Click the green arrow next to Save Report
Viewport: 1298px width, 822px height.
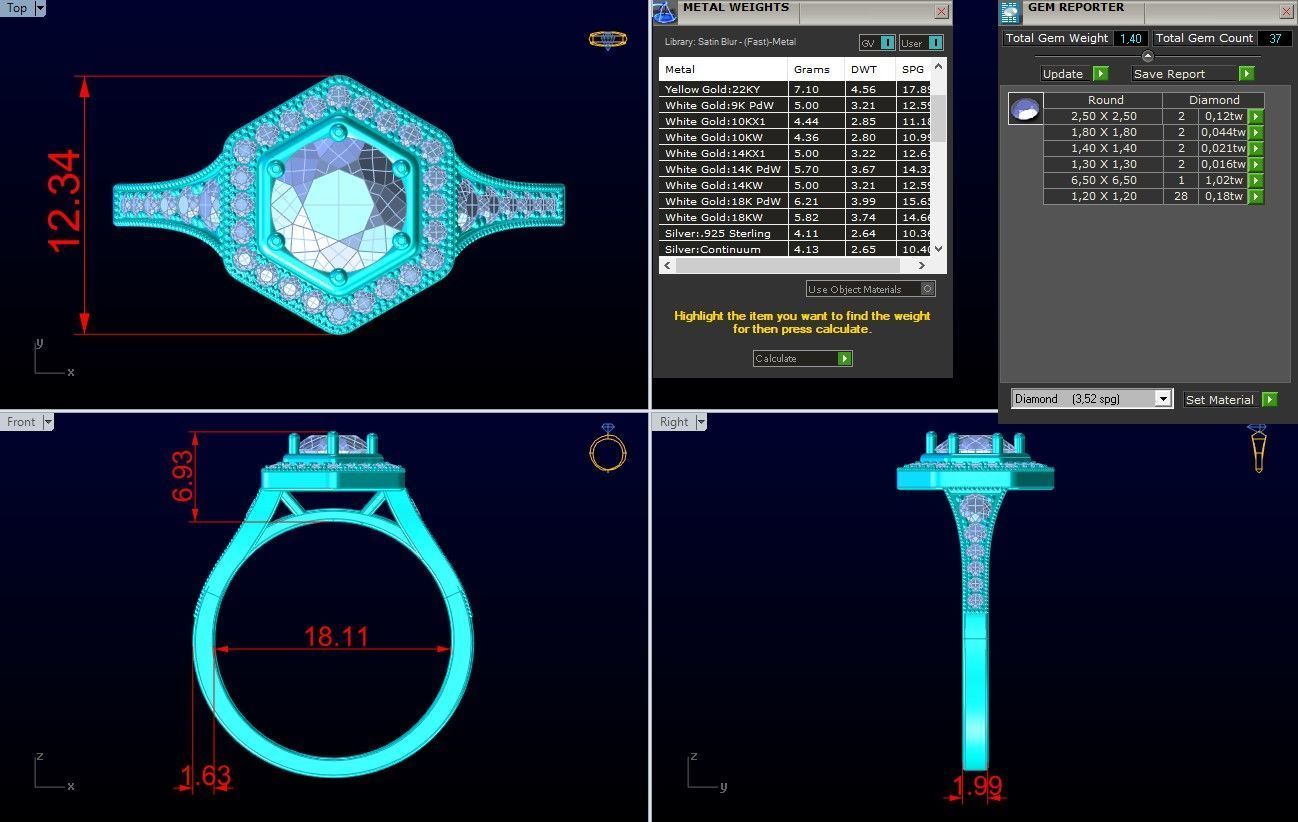click(x=1246, y=74)
